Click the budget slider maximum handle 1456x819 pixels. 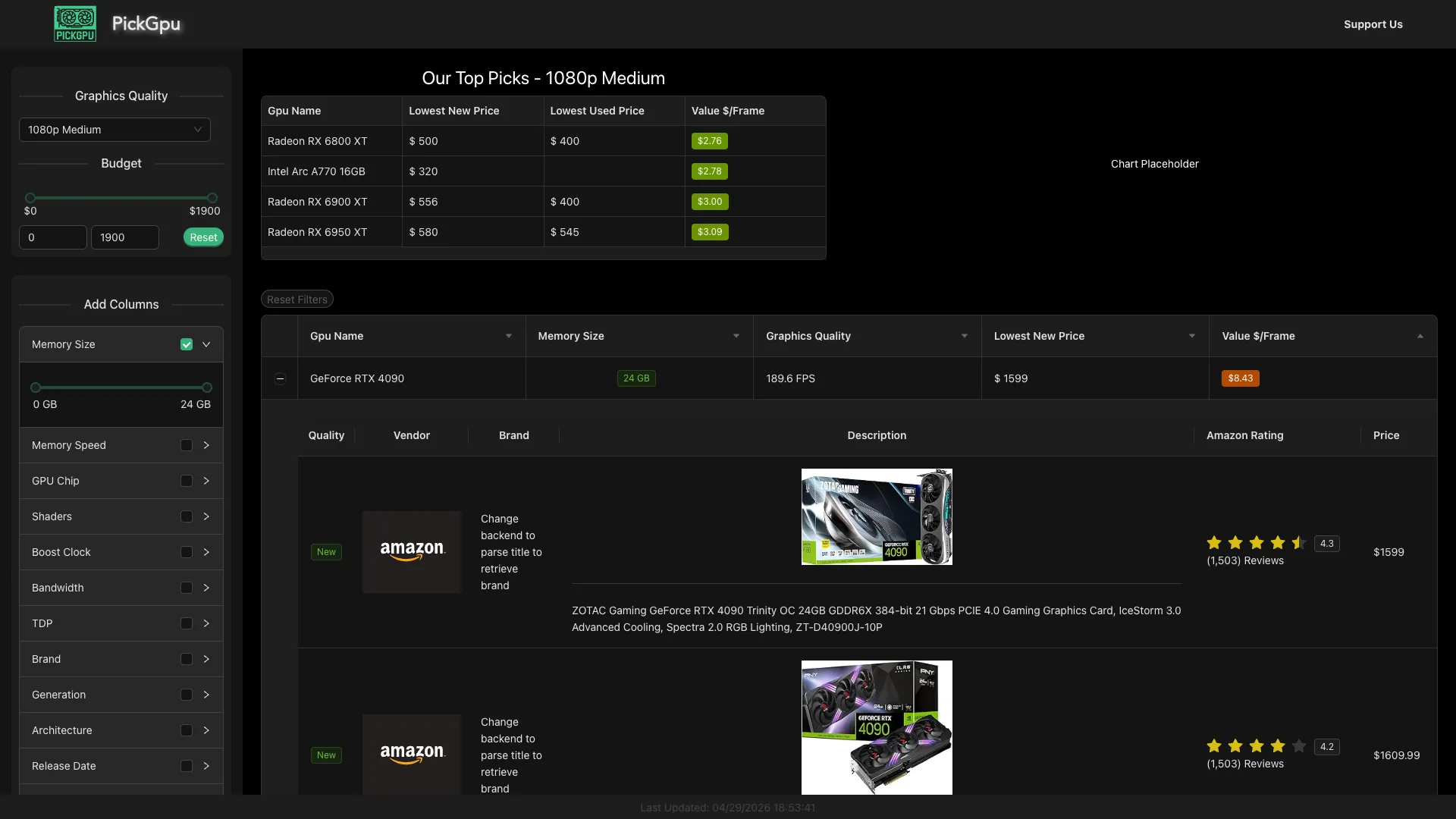[x=212, y=198]
